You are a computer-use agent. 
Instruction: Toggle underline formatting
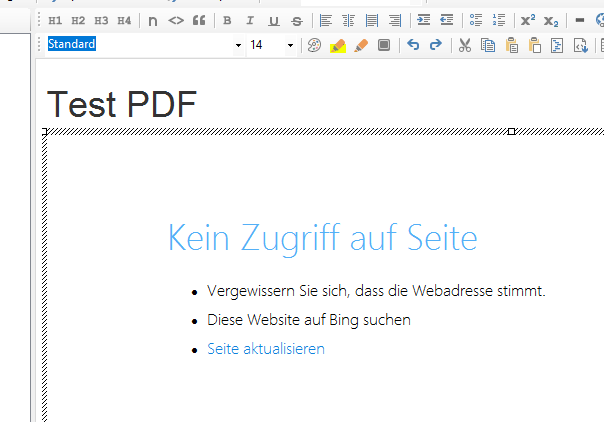coord(273,21)
